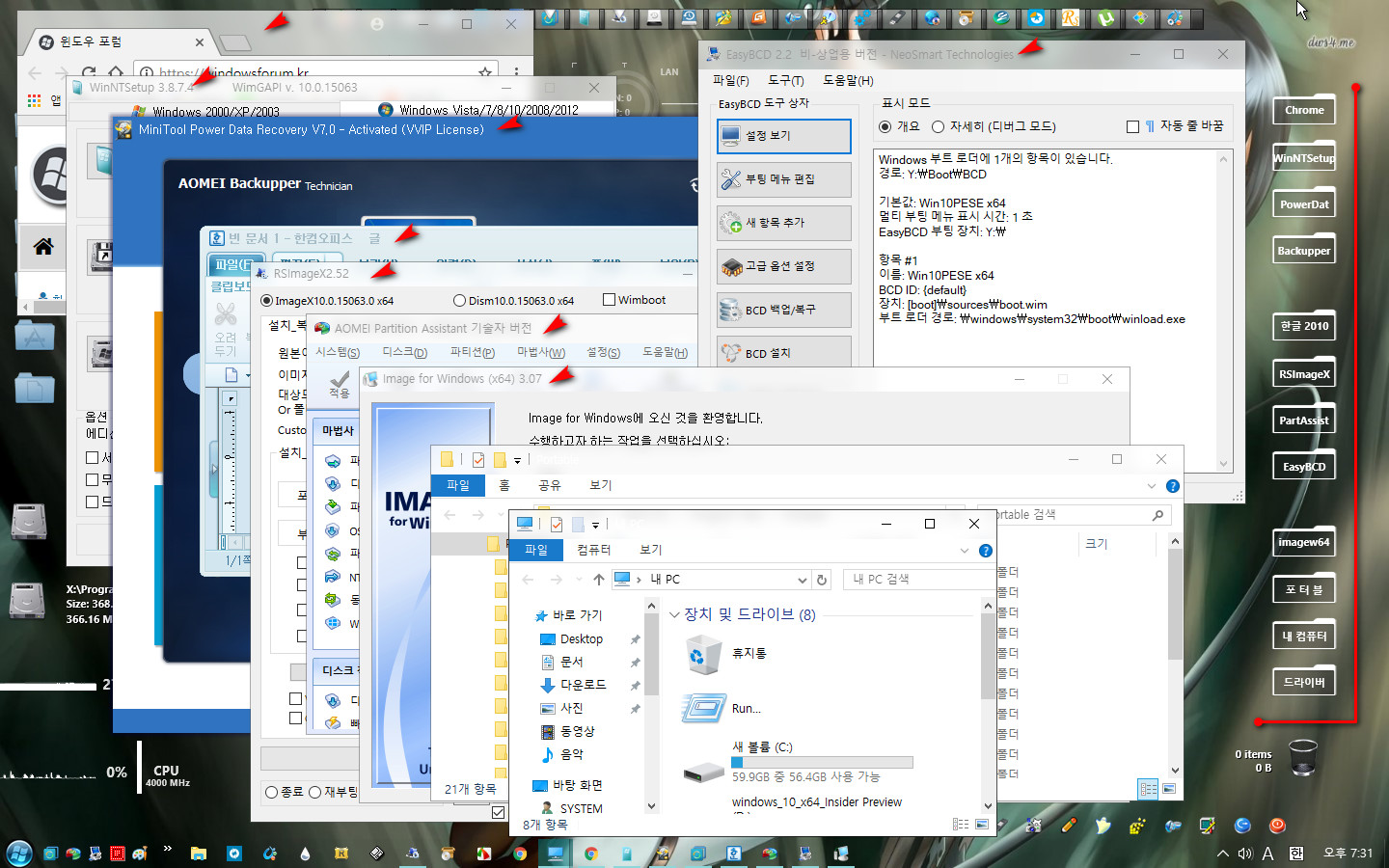This screenshot has height=868, width=1389.
Task: Switch to large icons view in 내 PC
Action: (x=982, y=825)
